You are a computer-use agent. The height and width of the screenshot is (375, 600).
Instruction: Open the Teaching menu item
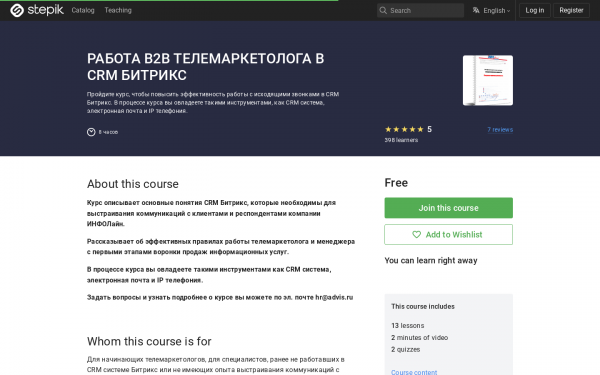[118, 10]
